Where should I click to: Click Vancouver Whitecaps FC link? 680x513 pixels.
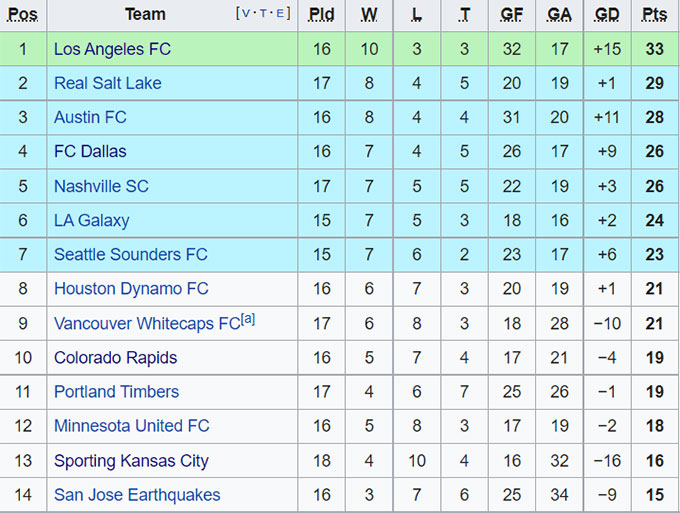coord(147,323)
